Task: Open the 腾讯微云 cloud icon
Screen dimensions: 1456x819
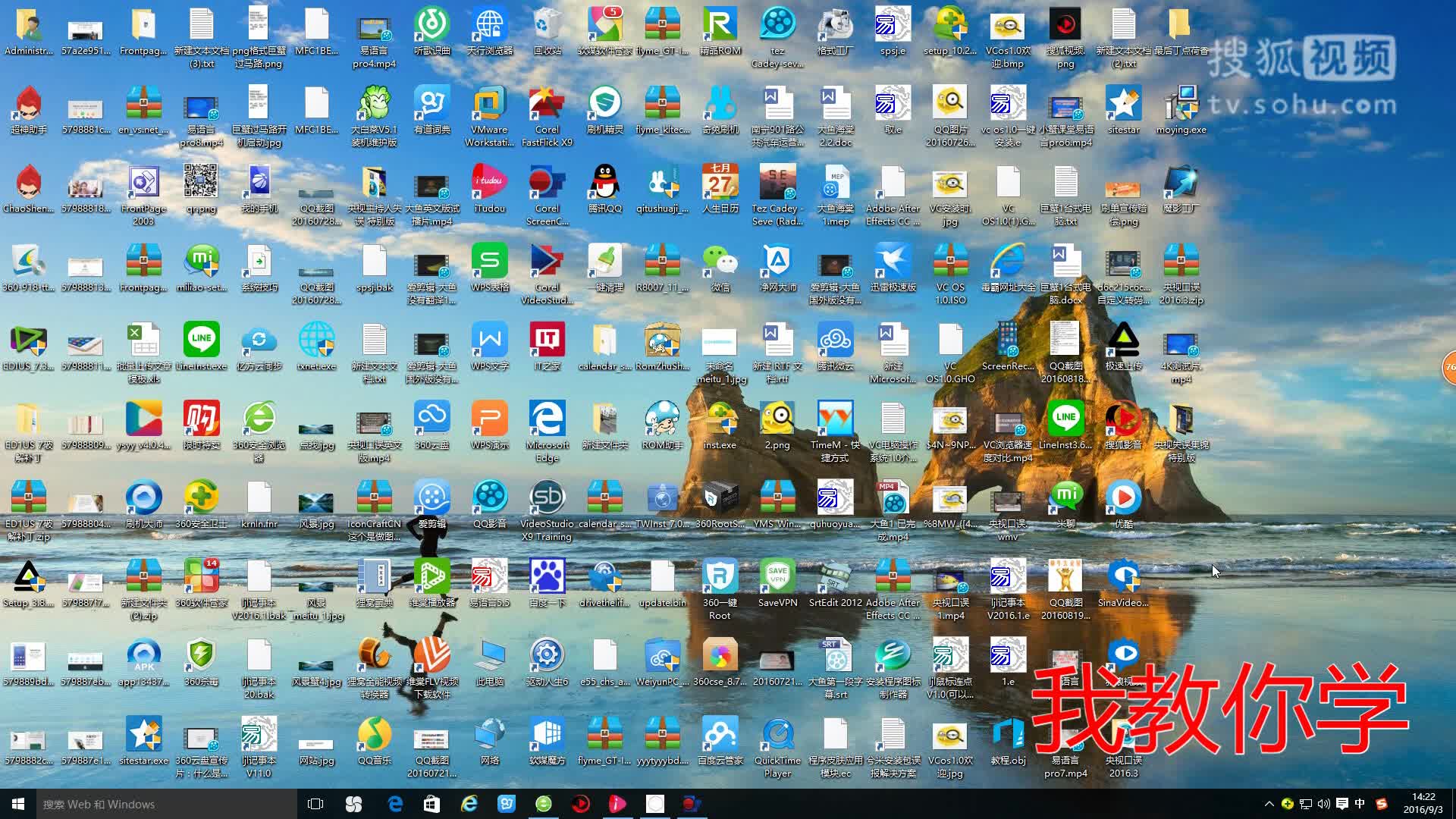Action: pos(835,347)
